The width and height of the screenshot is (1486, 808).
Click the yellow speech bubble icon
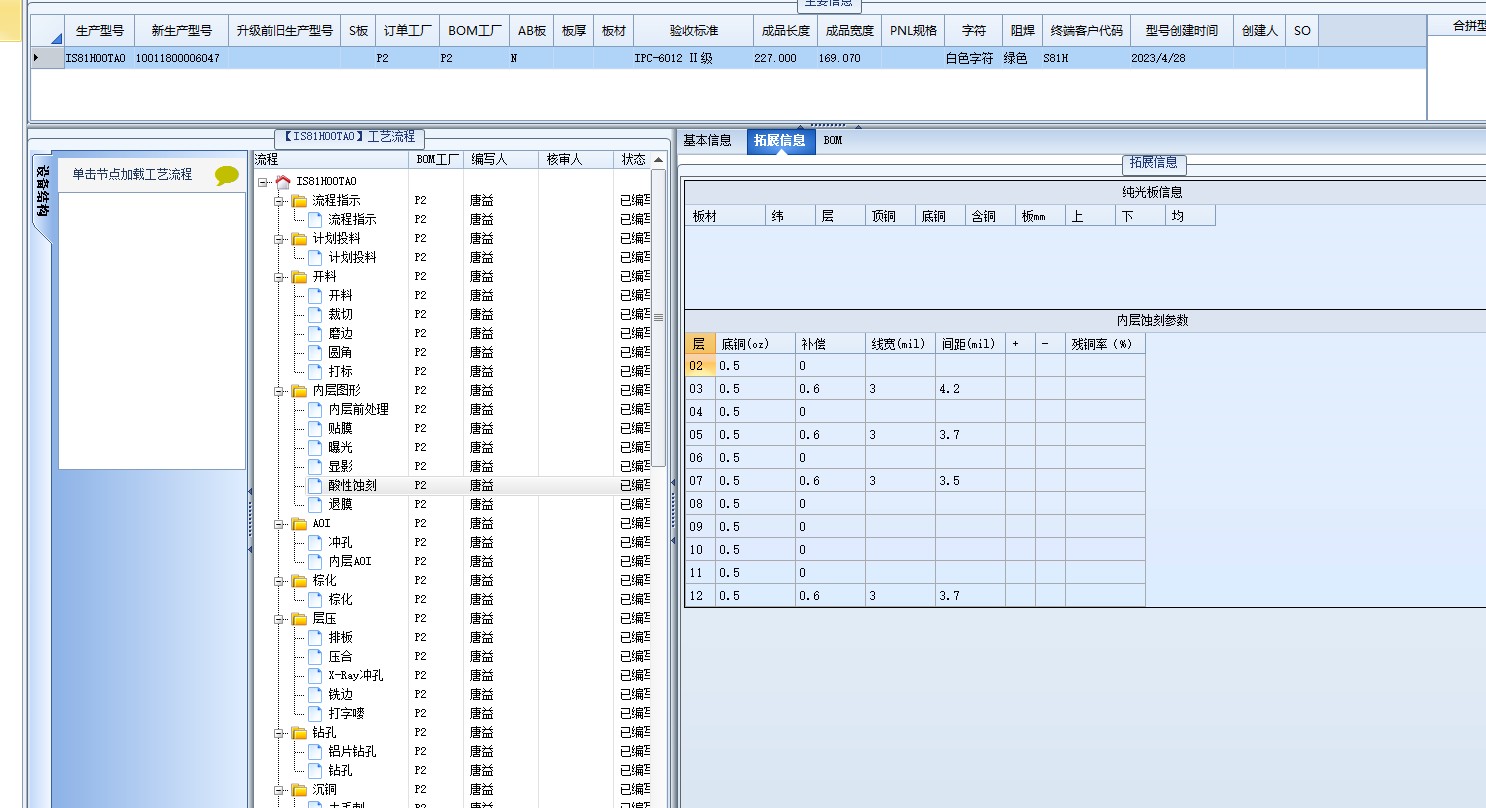(x=227, y=176)
